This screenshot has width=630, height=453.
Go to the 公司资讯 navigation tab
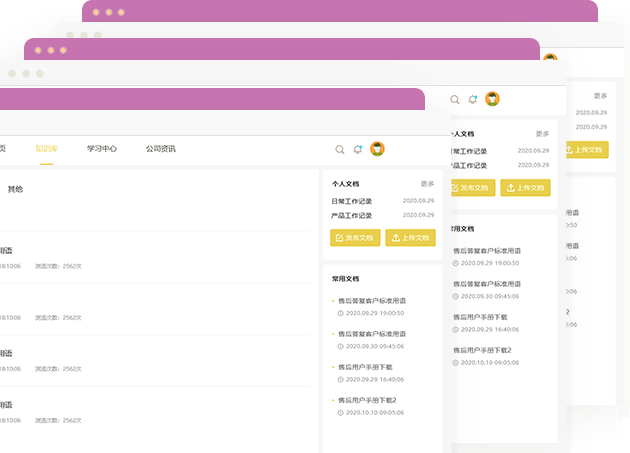160,148
